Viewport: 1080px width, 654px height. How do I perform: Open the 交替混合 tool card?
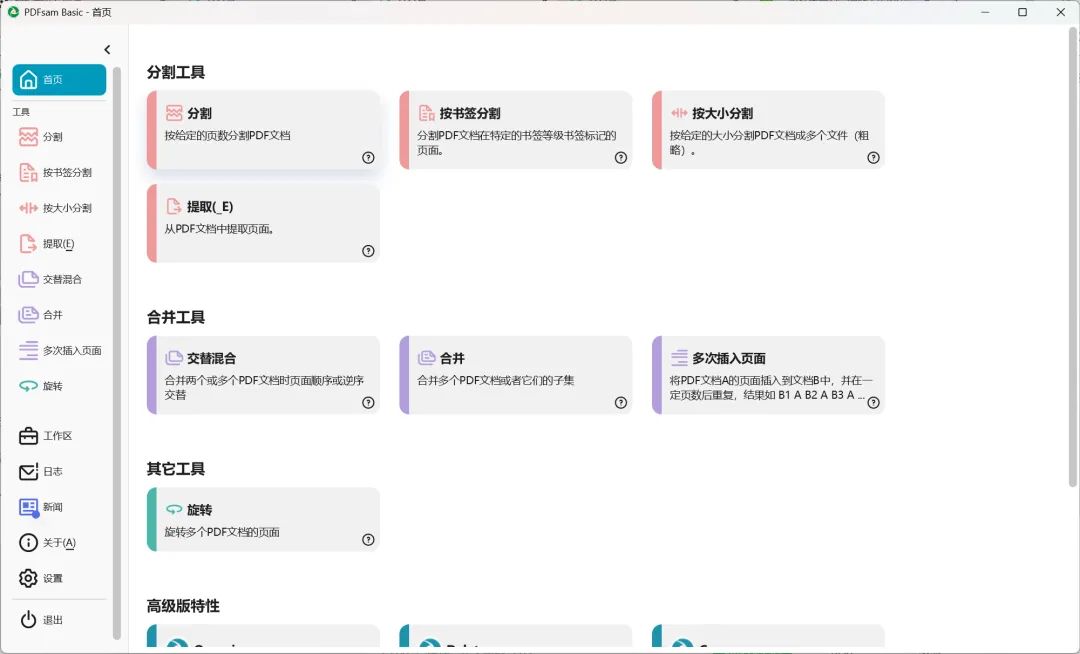[x=263, y=375]
